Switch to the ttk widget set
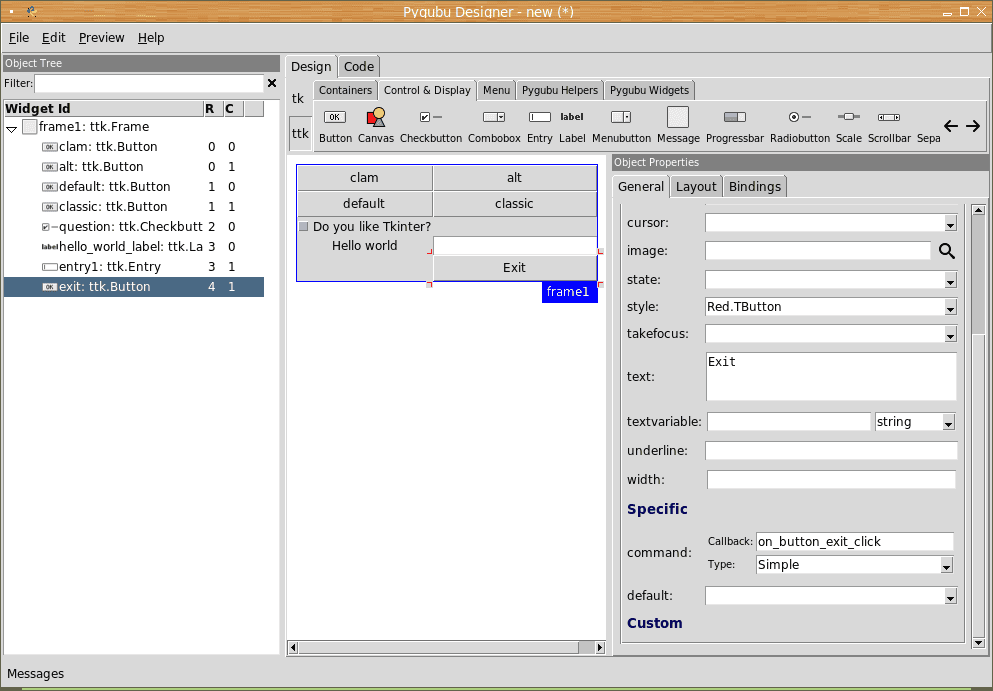Viewport: 993px width, 691px height. point(299,133)
